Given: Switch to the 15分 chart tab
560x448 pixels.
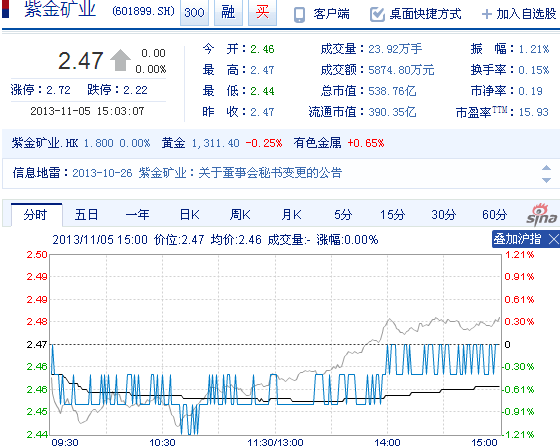Looking at the screenshot, I should point(392,215).
